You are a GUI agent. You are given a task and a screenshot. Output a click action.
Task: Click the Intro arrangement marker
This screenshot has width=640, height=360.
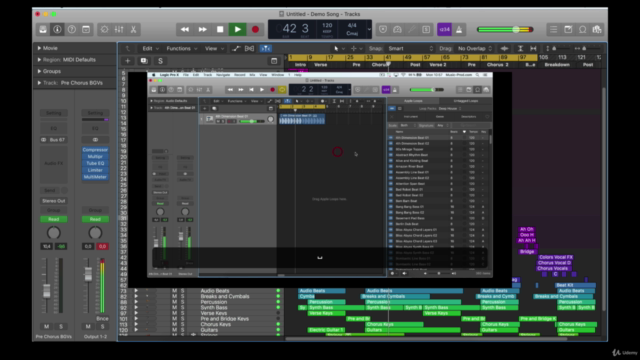pos(300,64)
